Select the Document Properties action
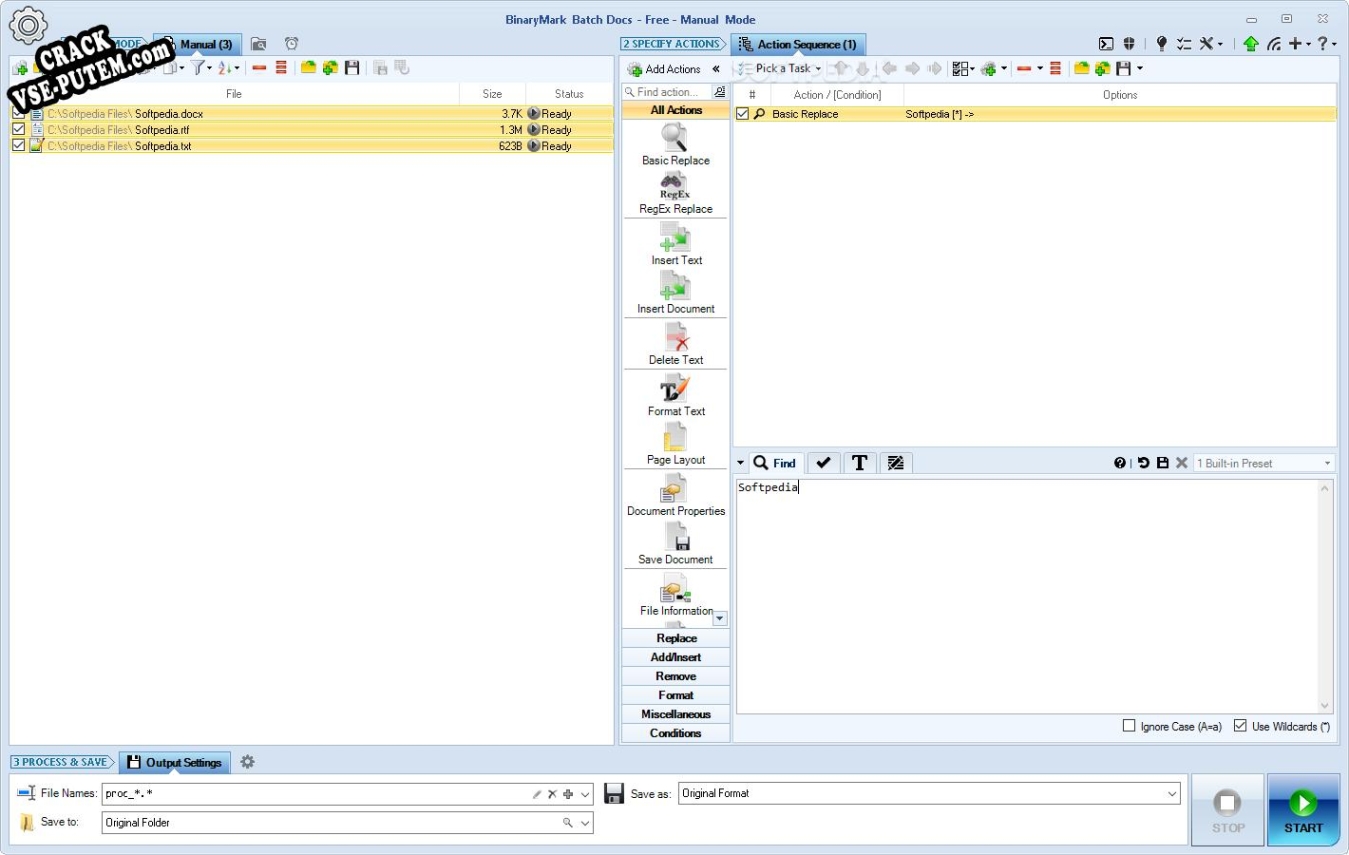This screenshot has width=1349, height=855. pos(676,496)
